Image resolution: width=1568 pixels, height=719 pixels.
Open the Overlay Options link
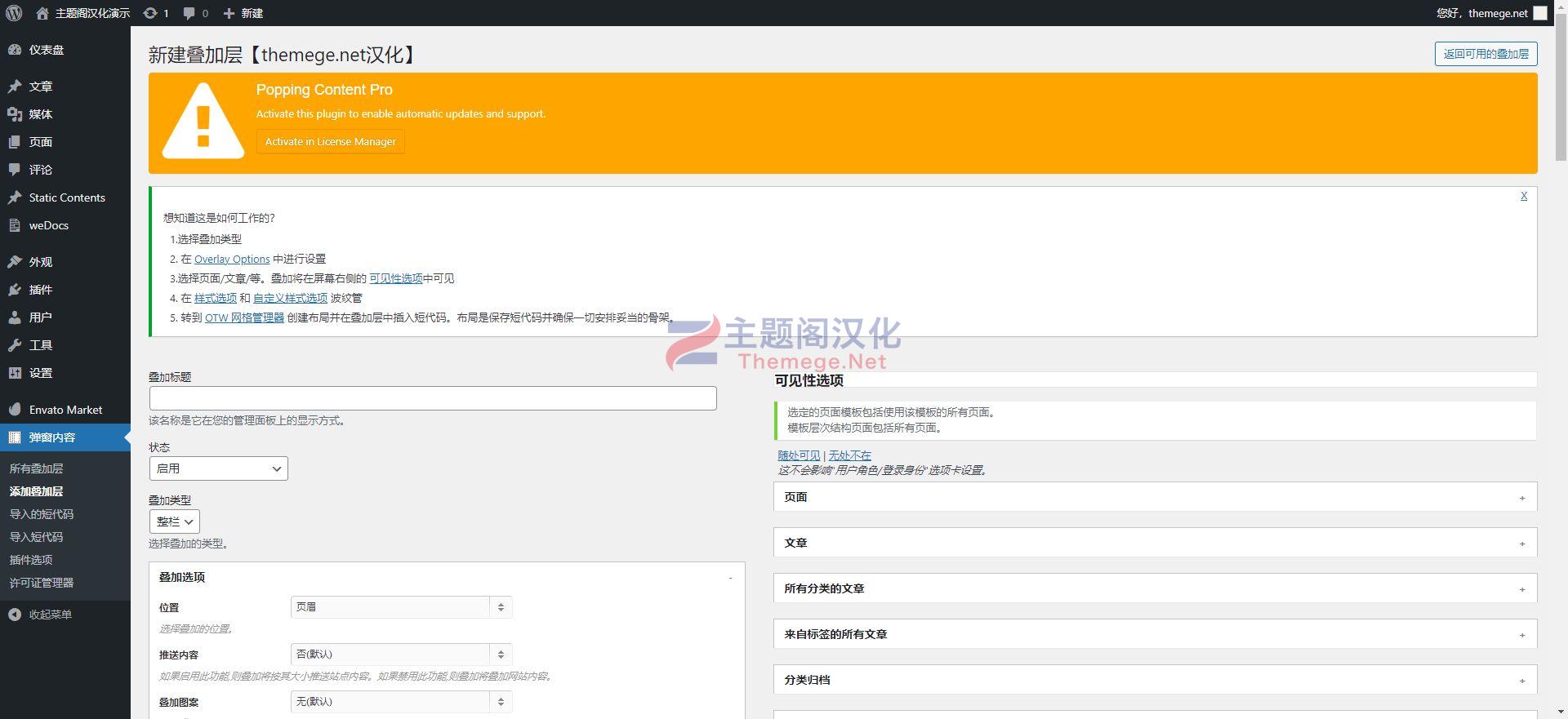(x=232, y=259)
